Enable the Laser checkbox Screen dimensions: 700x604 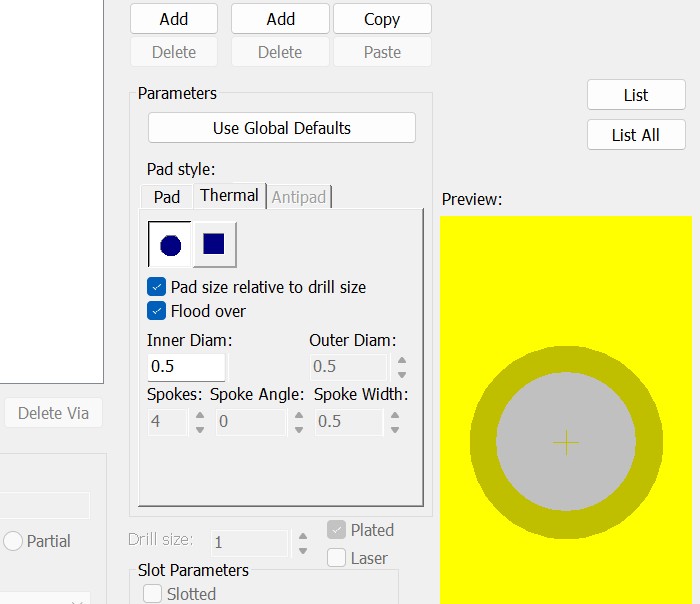337,558
